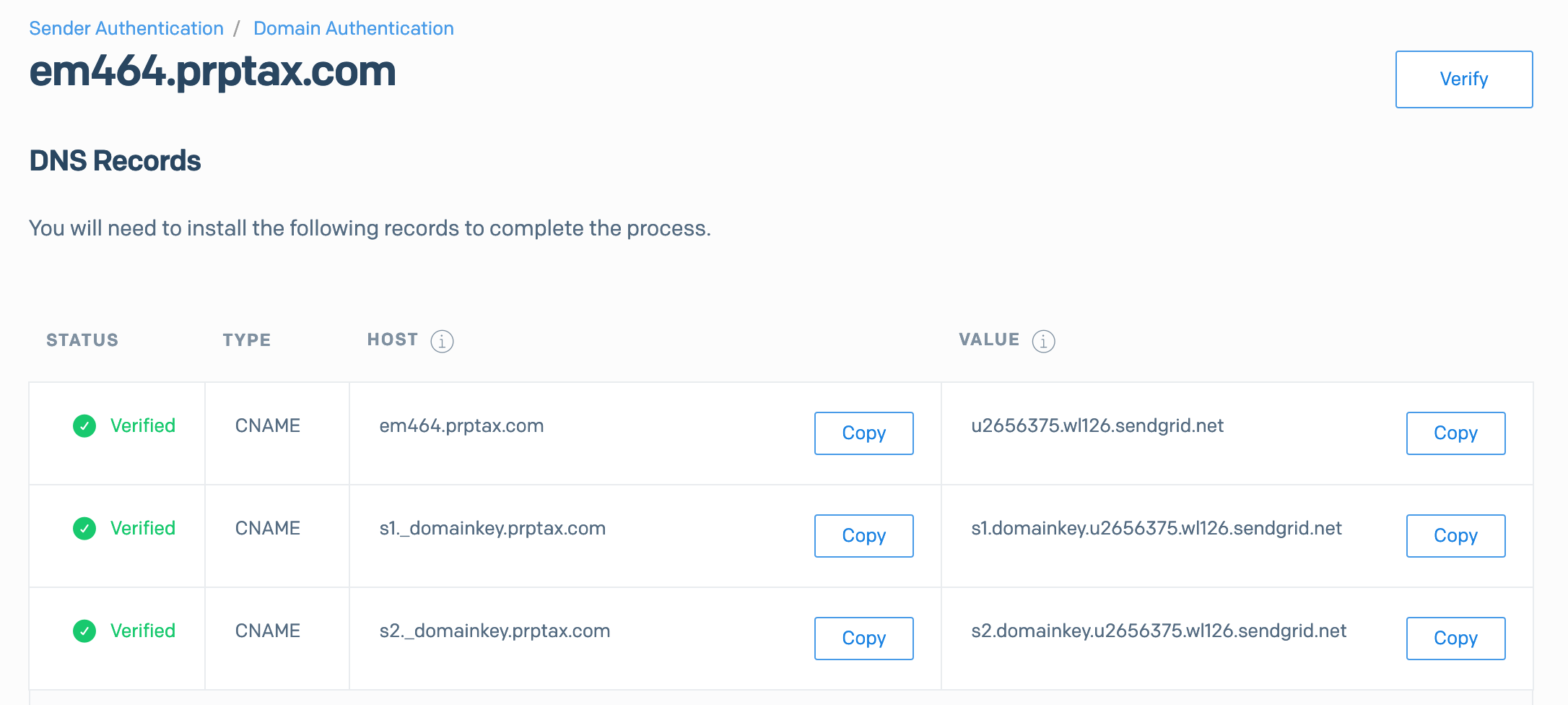Click the Verified label in the first row
Viewport: 1568px width, 705px height.
(143, 426)
